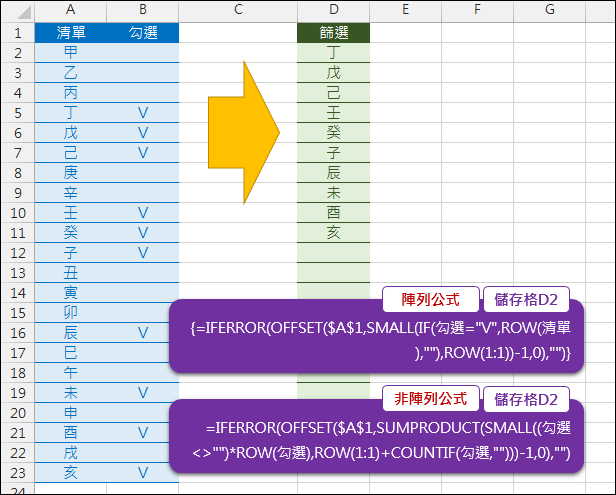Select row 23 header
Screen dimensions: 616x495
coord(18,473)
